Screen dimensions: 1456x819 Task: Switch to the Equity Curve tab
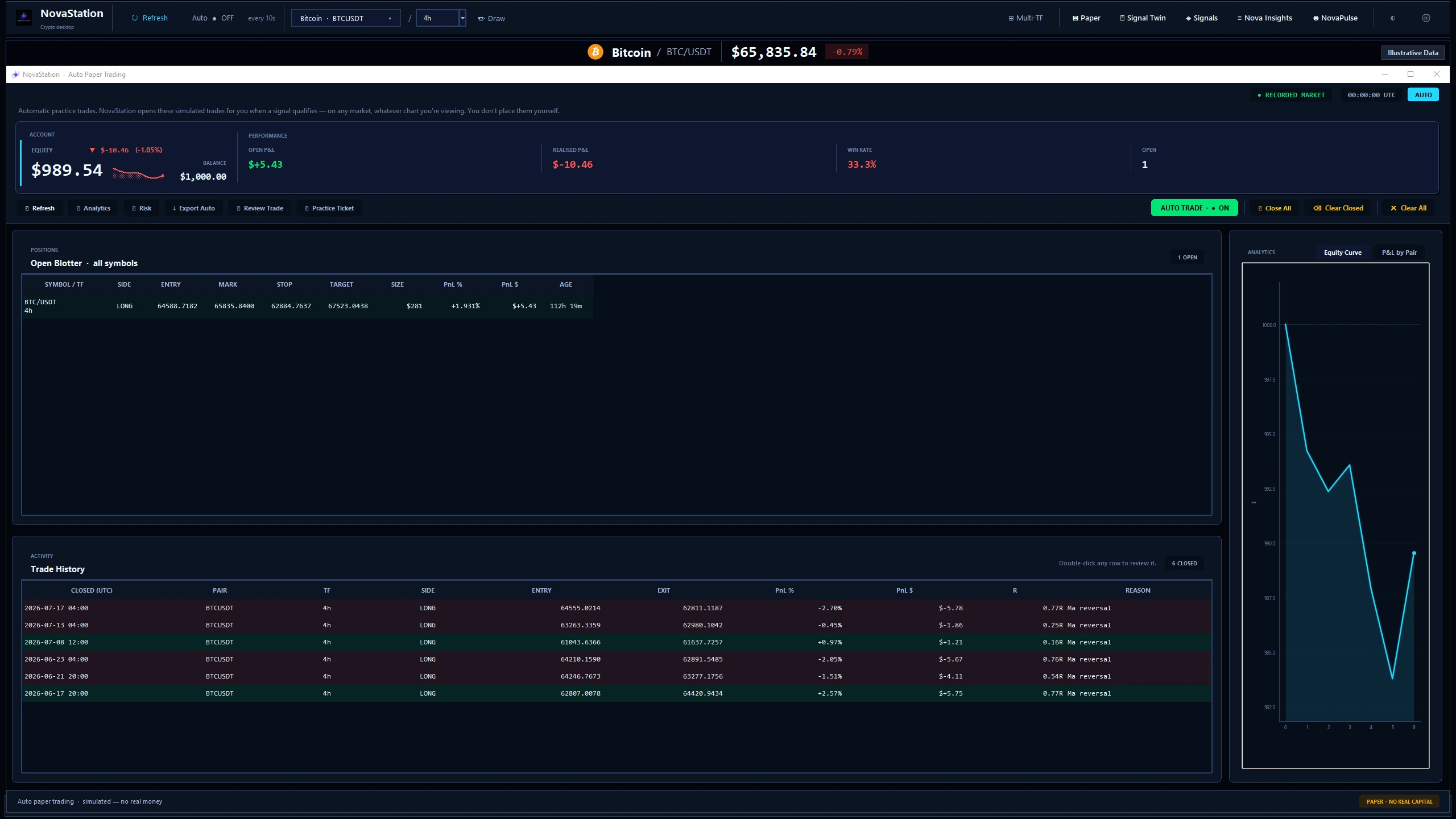[x=1342, y=253]
